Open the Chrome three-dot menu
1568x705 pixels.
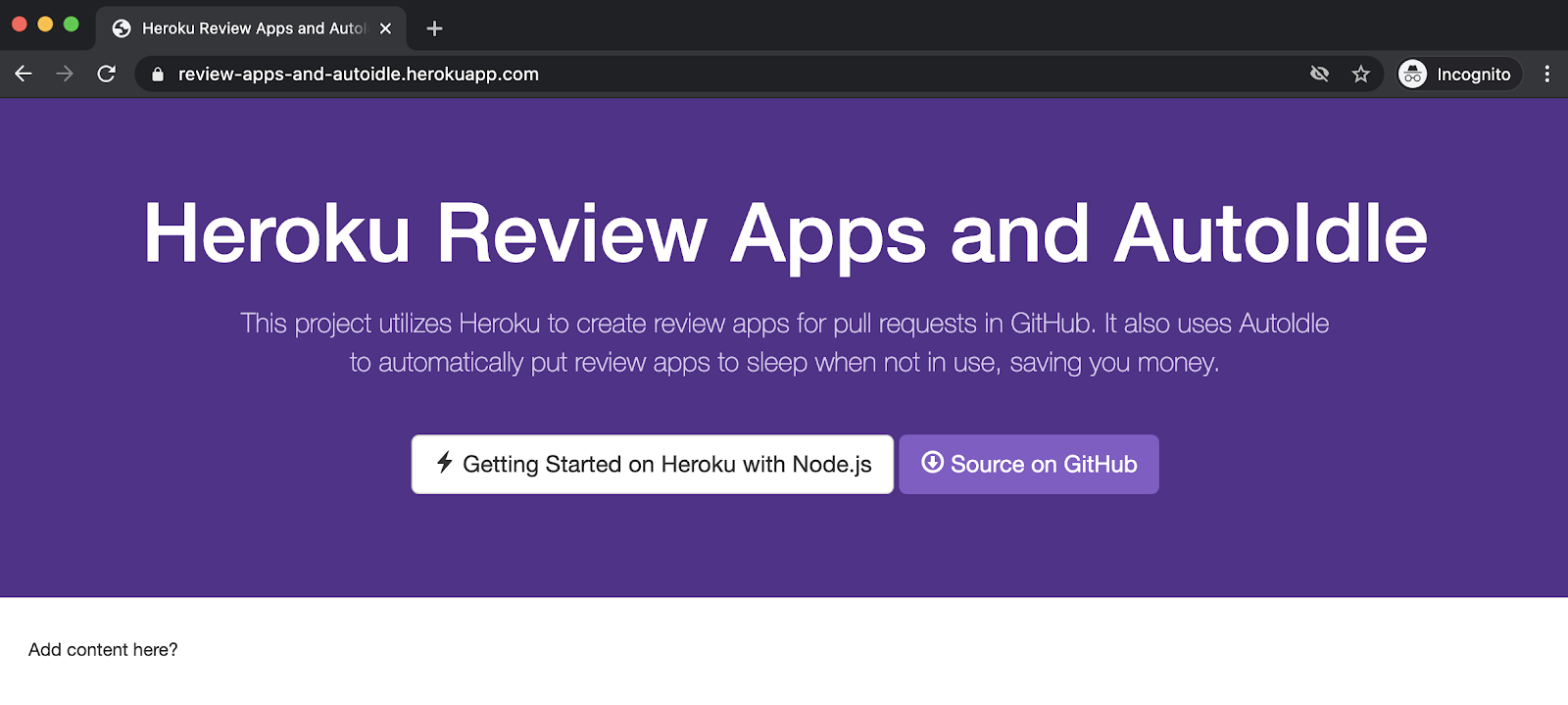pyautogui.click(x=1546, y=74)
